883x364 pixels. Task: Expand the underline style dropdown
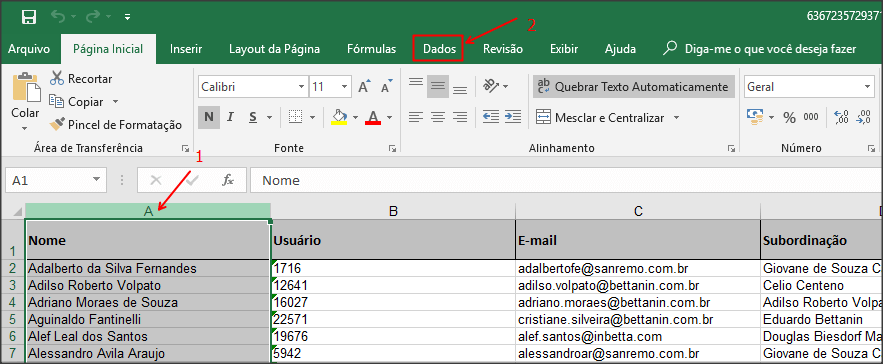(x=269, y=118)
